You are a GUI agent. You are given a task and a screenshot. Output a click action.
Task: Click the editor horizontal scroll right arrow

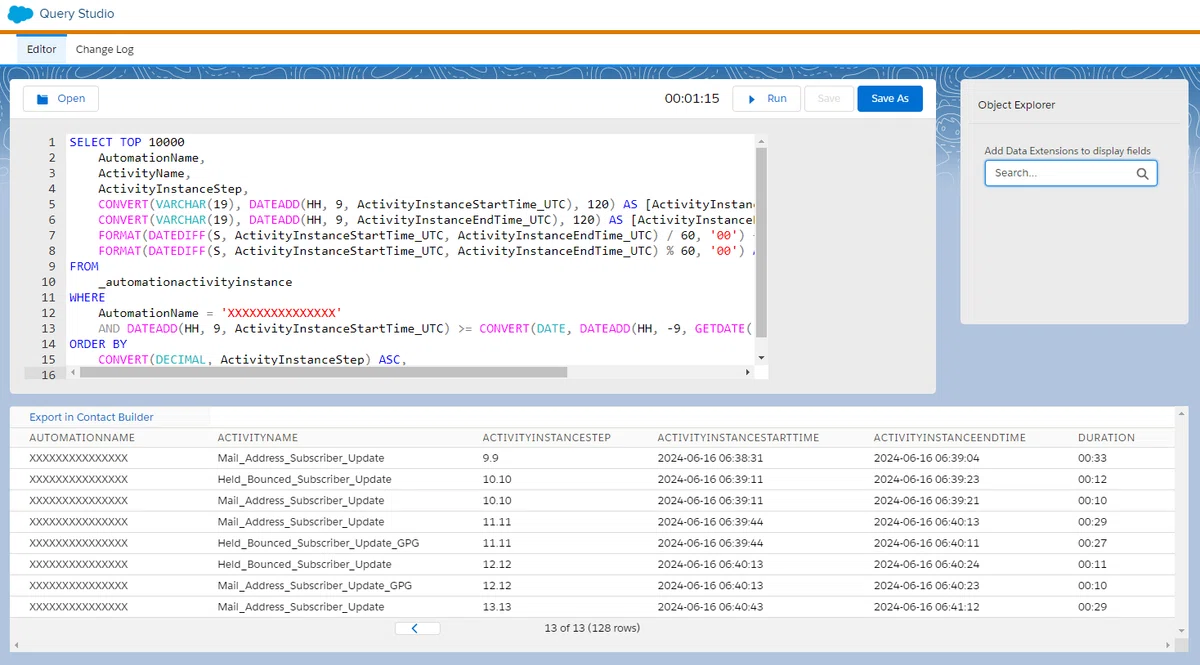point(748,372)
